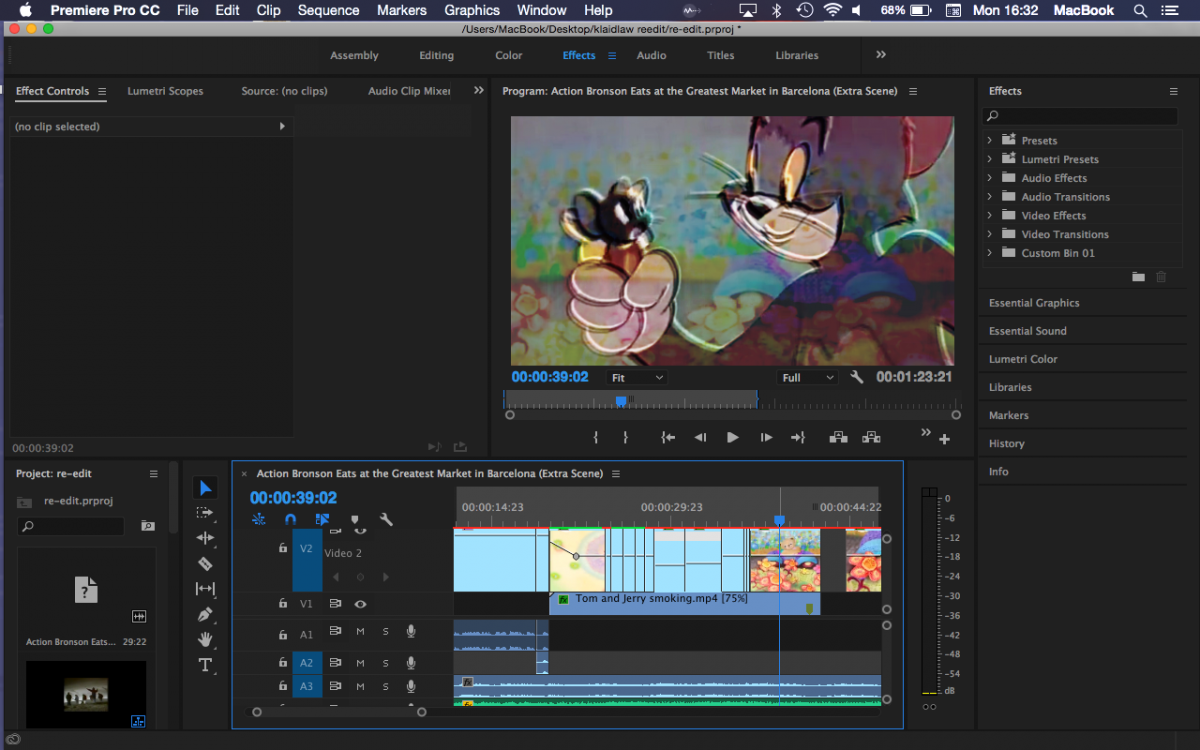Open the Sequence menu
This screenshot has height=750, width=1200.
(328, 10)
